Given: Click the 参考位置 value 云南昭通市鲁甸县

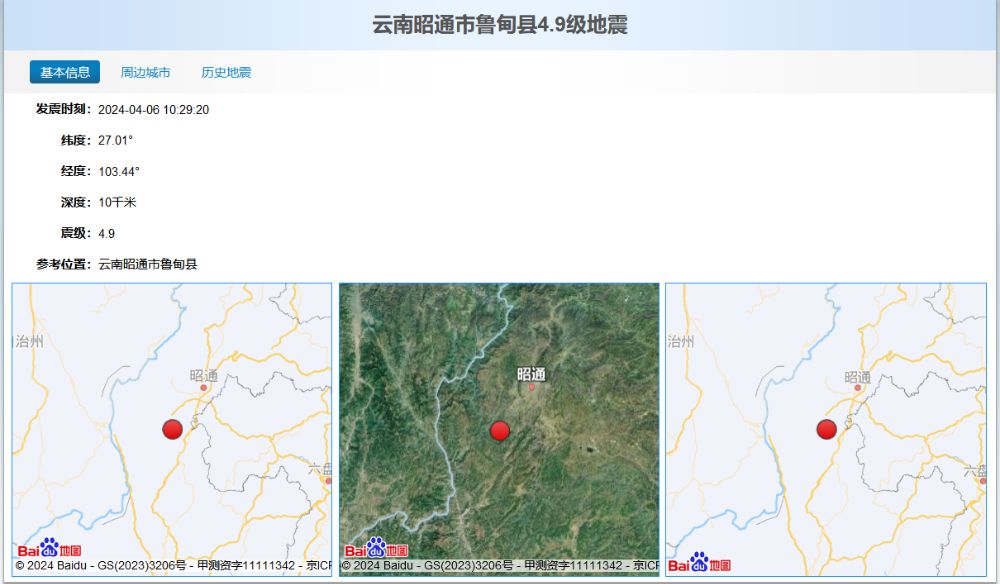Looking at the screenshot, I should (x=147, y=265).
